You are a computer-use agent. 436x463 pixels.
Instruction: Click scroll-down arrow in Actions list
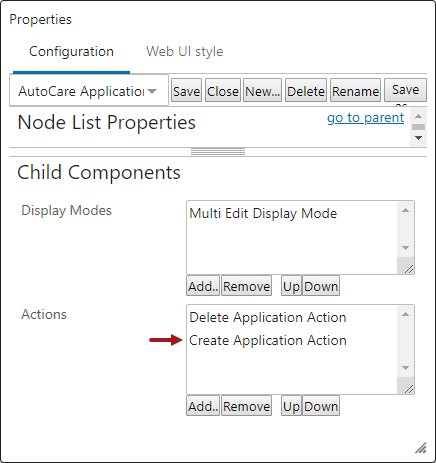405,368
